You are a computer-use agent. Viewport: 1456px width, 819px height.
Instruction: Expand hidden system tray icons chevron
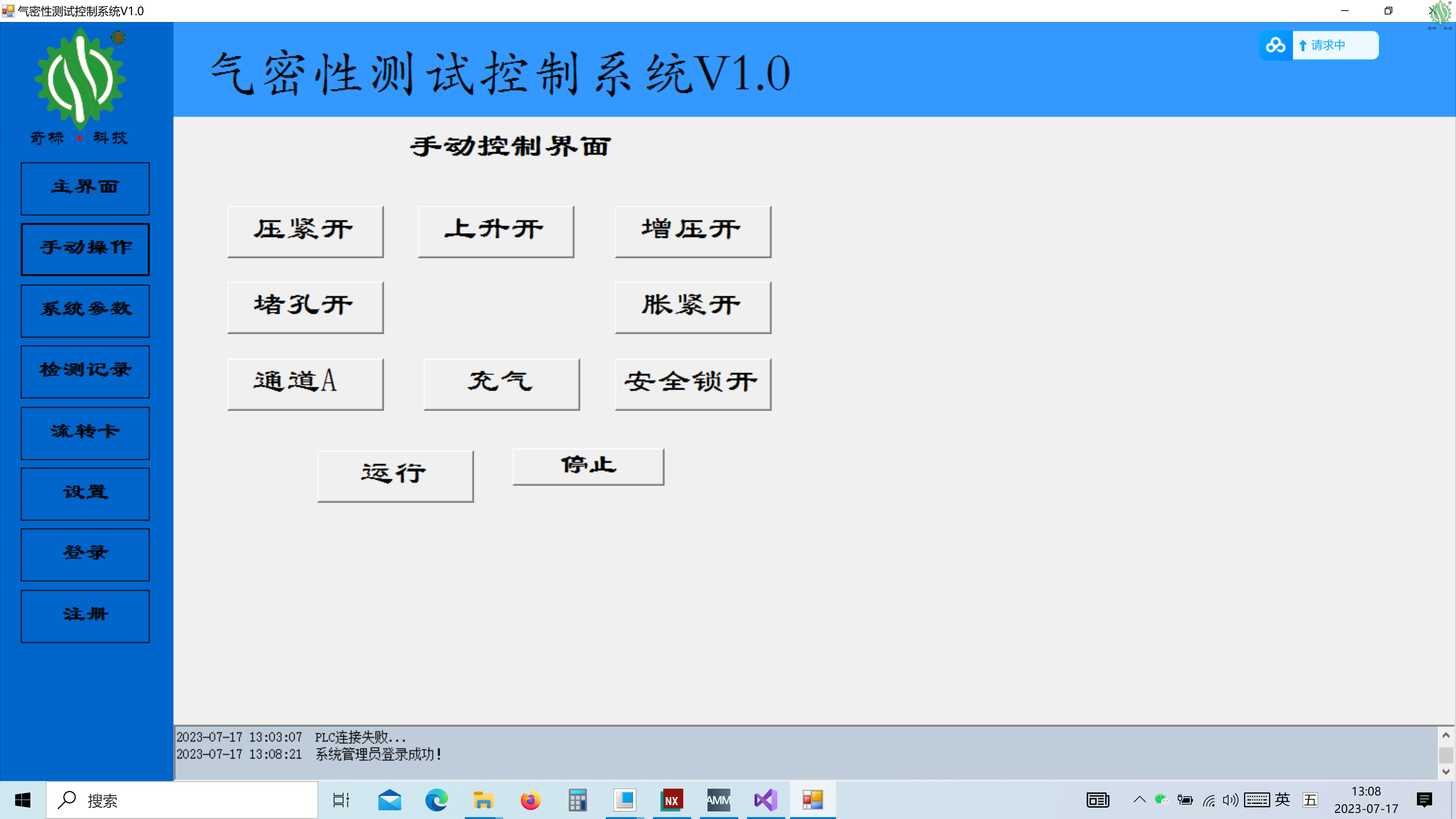(x=1139, y=799)
